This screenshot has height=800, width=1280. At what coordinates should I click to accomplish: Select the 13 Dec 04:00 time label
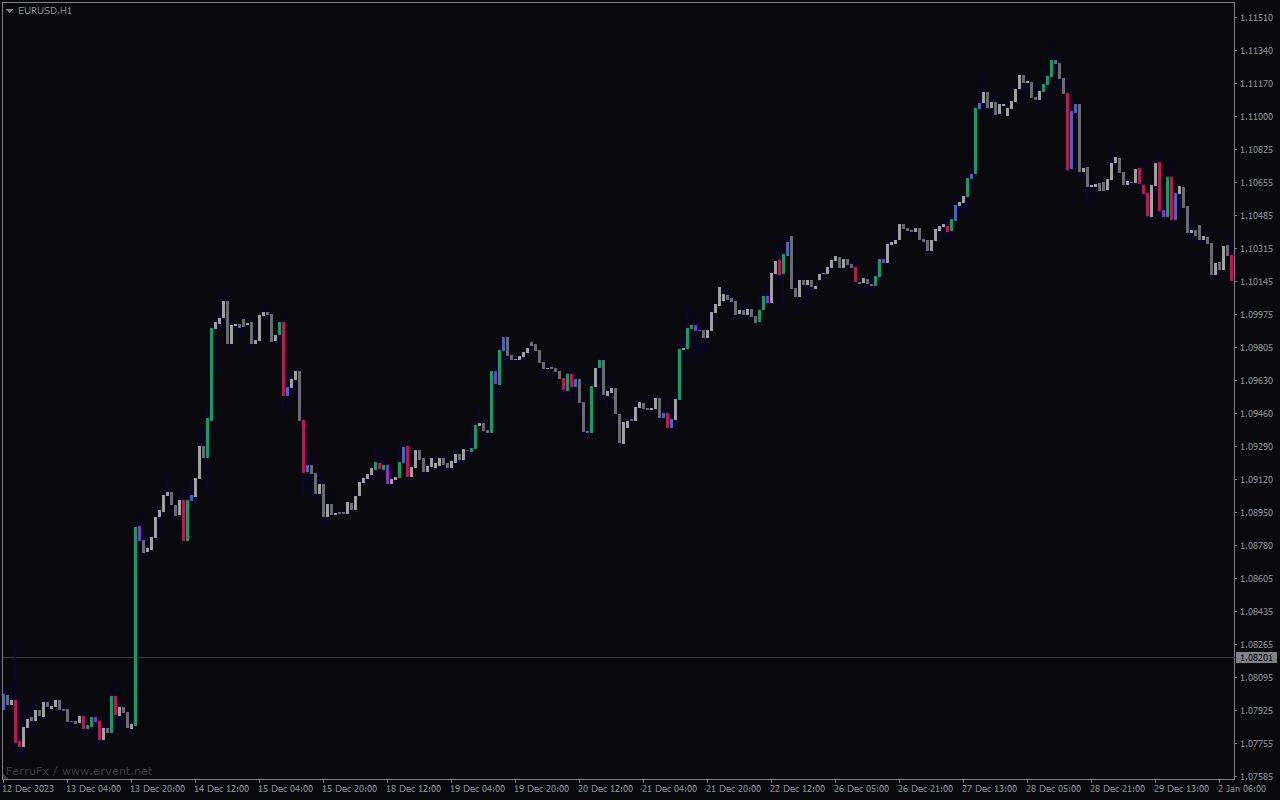pyautogui.click(x=93, y=789)
